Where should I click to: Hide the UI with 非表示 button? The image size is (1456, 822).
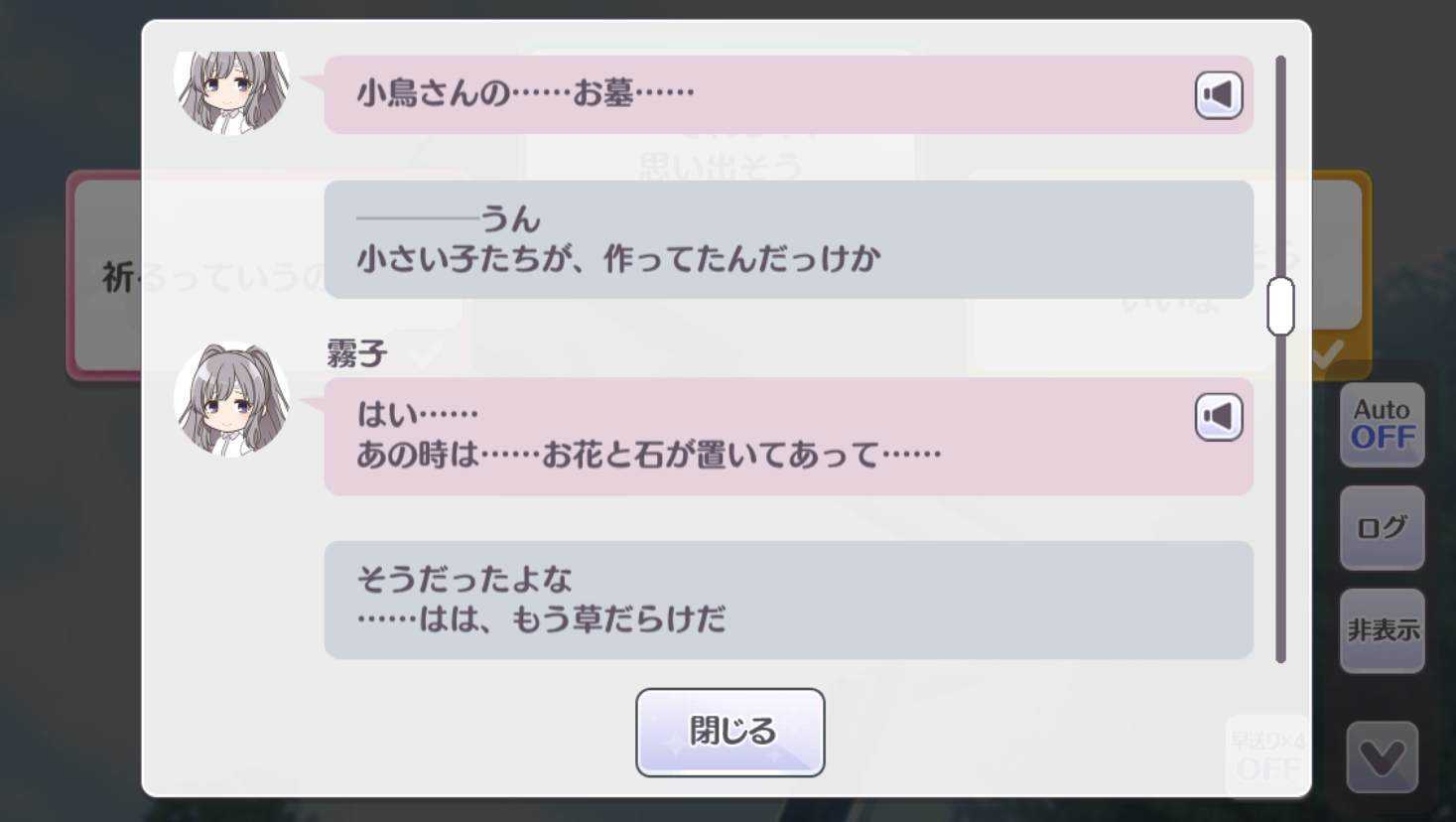[1382, 630]
